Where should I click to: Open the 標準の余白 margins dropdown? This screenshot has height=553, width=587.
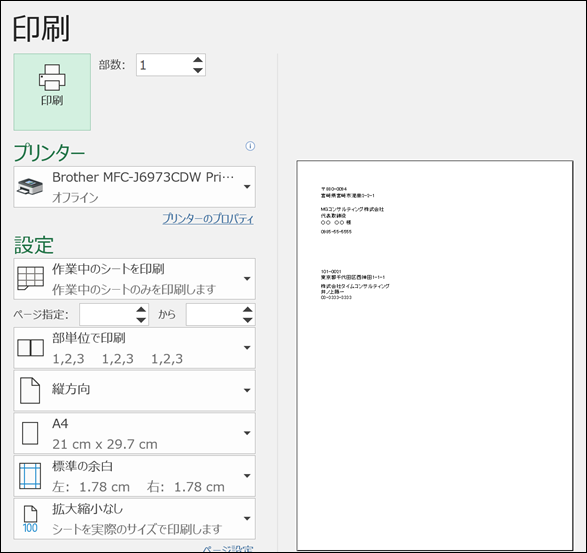coord(134,476)
